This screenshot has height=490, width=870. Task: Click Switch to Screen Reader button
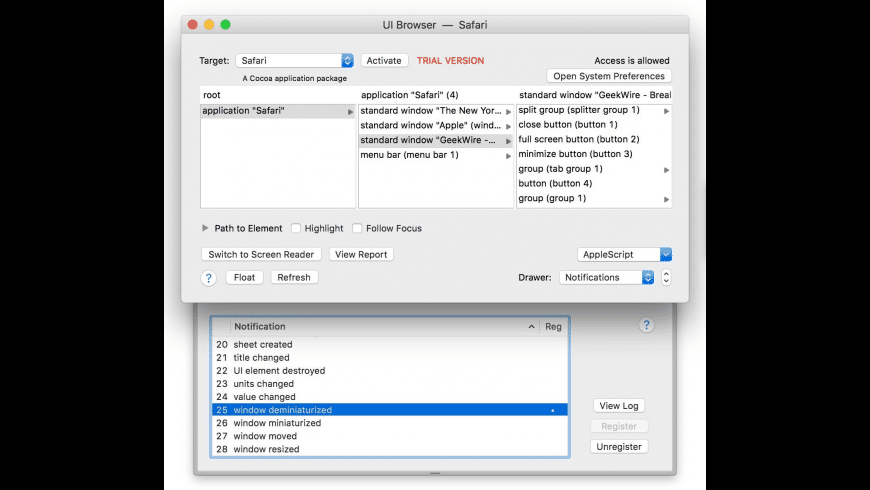pos(261,254)
